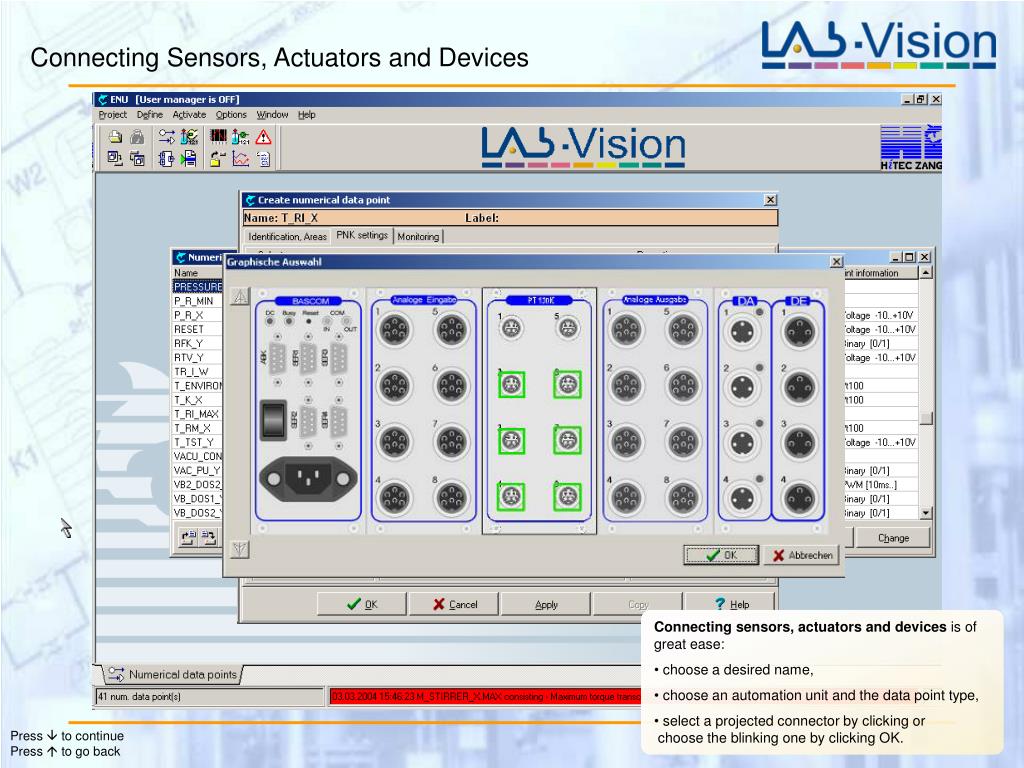Select RTV_Y row in numerical list
Viewport: 1024px width, 768px height.
[197, 357]
